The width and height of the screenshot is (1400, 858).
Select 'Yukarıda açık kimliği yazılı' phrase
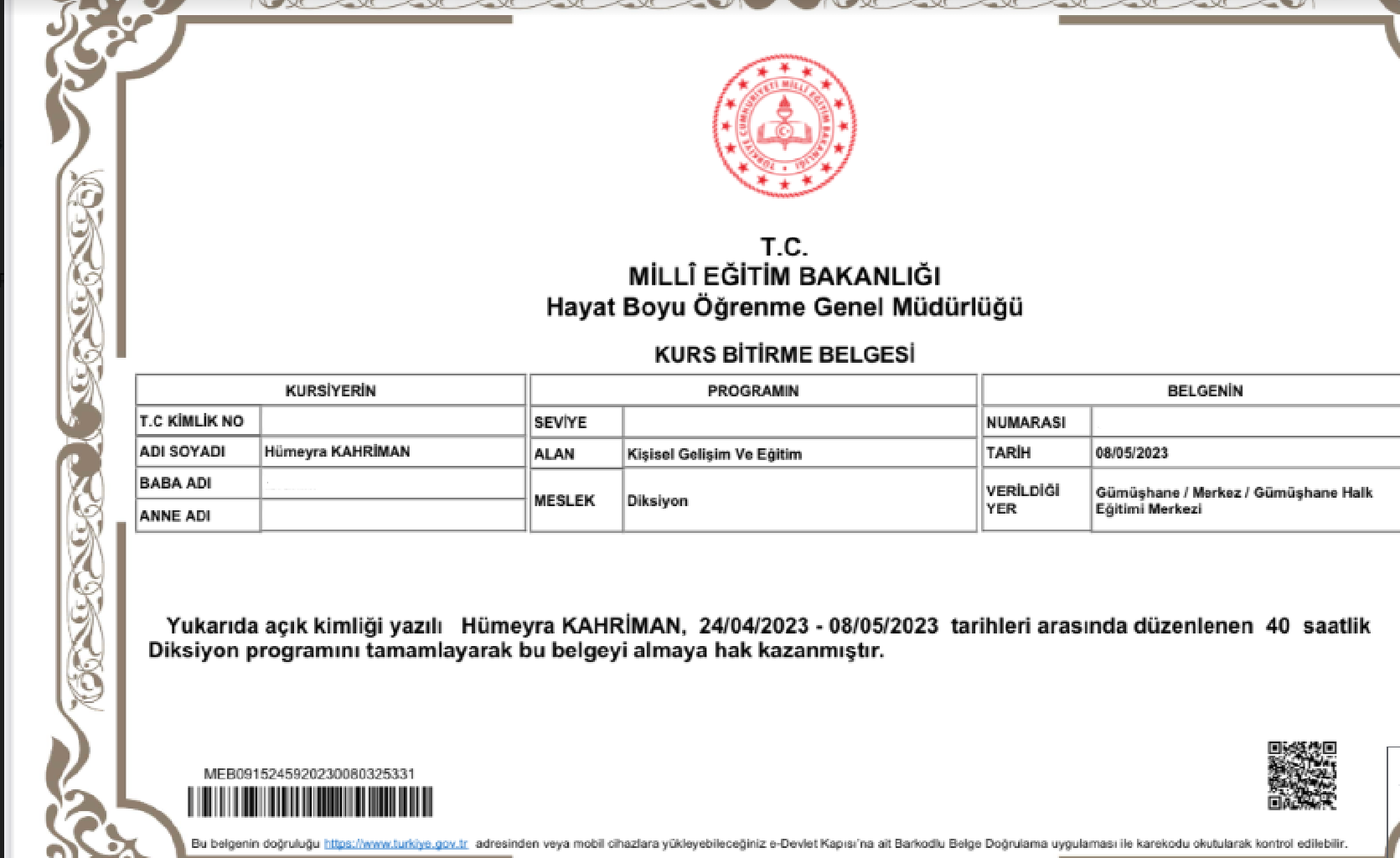point(304,626)
